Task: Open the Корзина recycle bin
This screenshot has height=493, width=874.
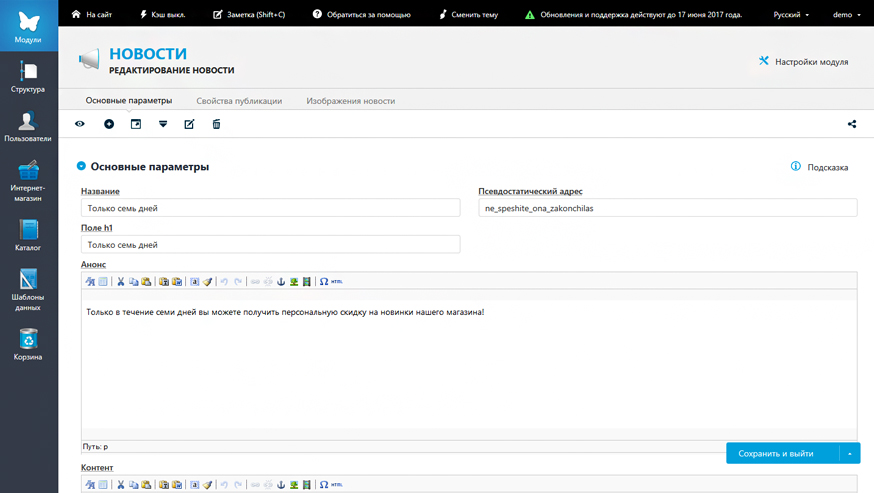Action: click(28, 344)
